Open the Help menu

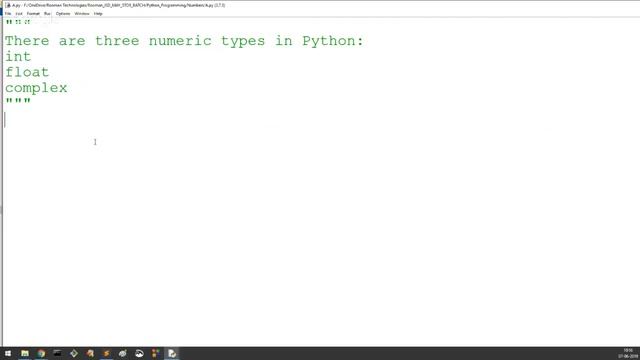coord(98,13)
